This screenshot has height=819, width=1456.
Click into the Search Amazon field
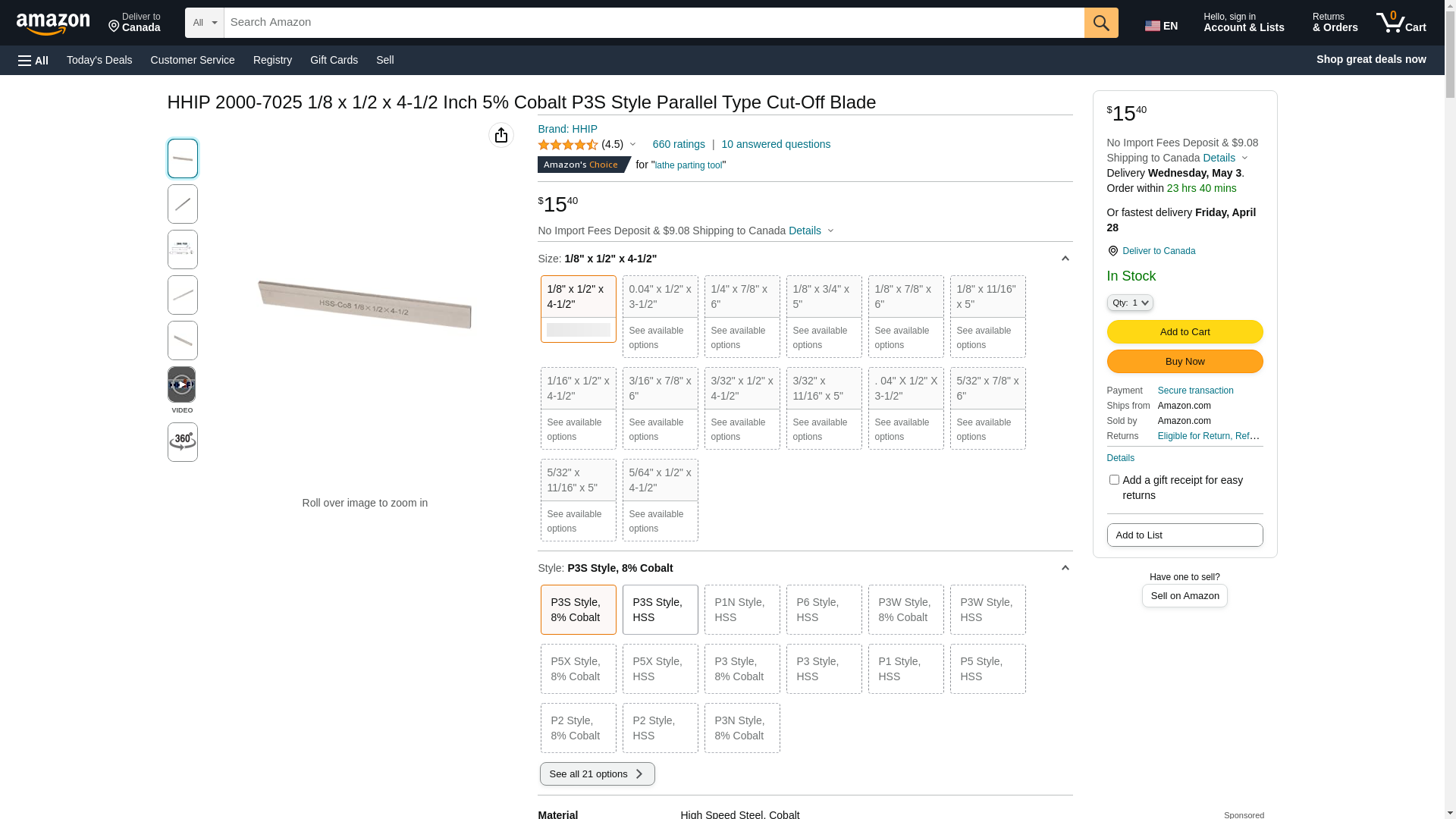click(652, 23)
